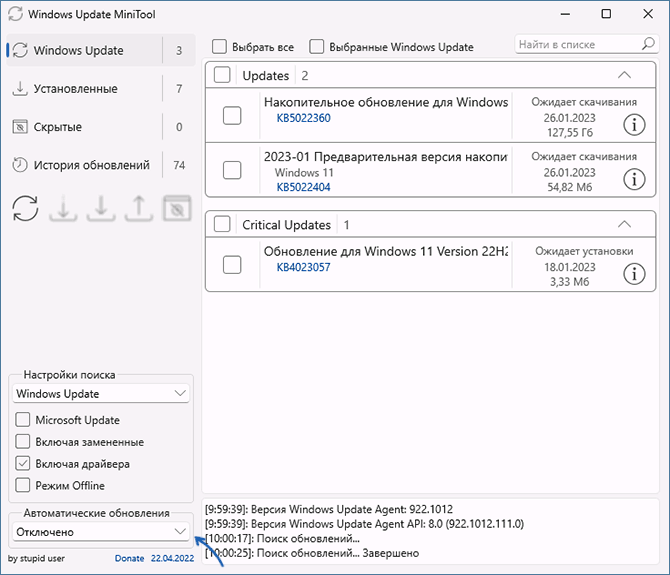Select checkbox for KB5022360 update
This screenshot has height=575, width=670.
(232, 116)
